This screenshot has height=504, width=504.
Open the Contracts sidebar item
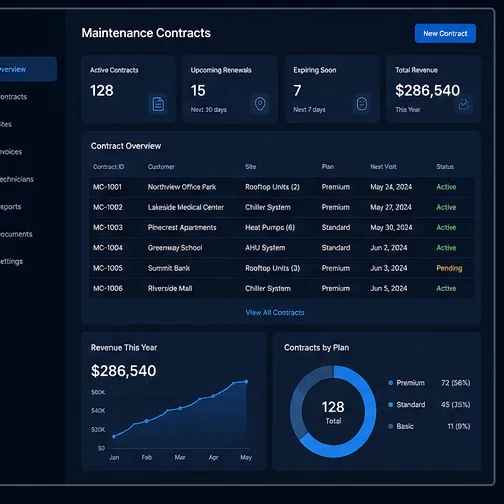[x=13, y=97]
